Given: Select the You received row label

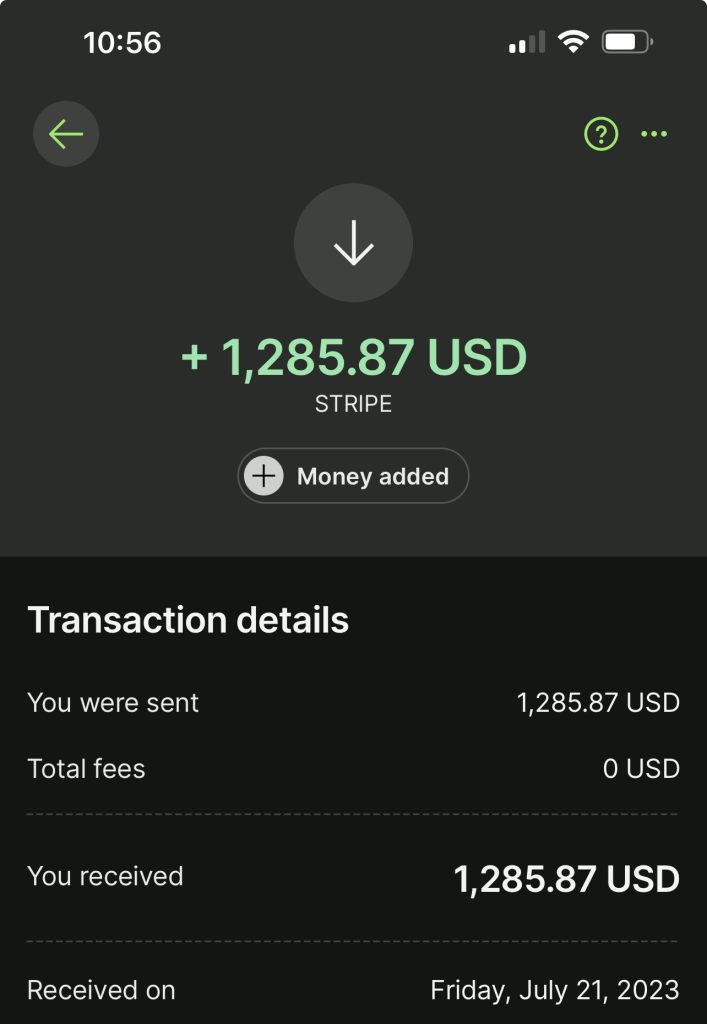Looking at the screenshot, I should pyautogui.click(x=105, y=876).
